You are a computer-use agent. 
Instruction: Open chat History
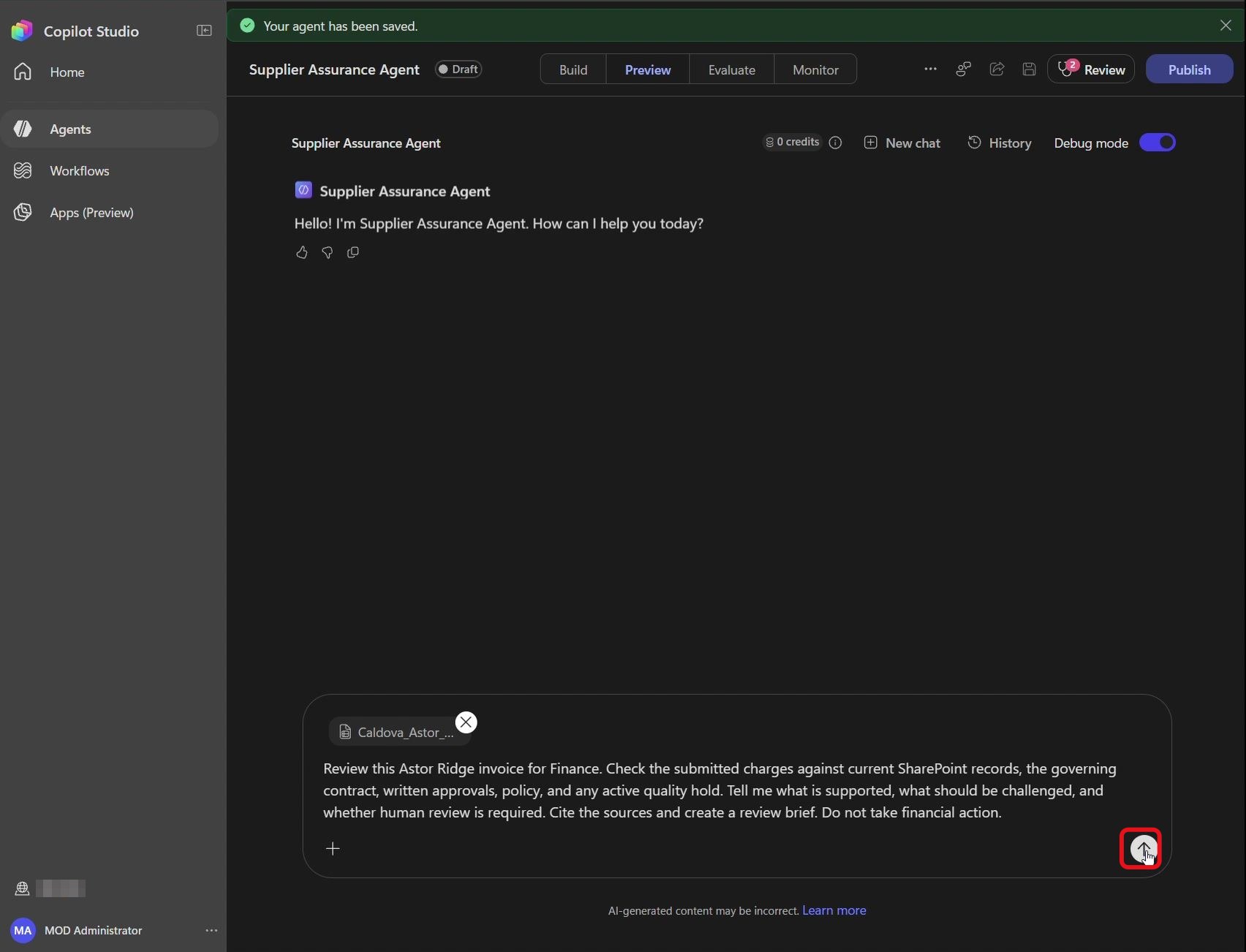pyautogui.click(x=1000, y=143)
